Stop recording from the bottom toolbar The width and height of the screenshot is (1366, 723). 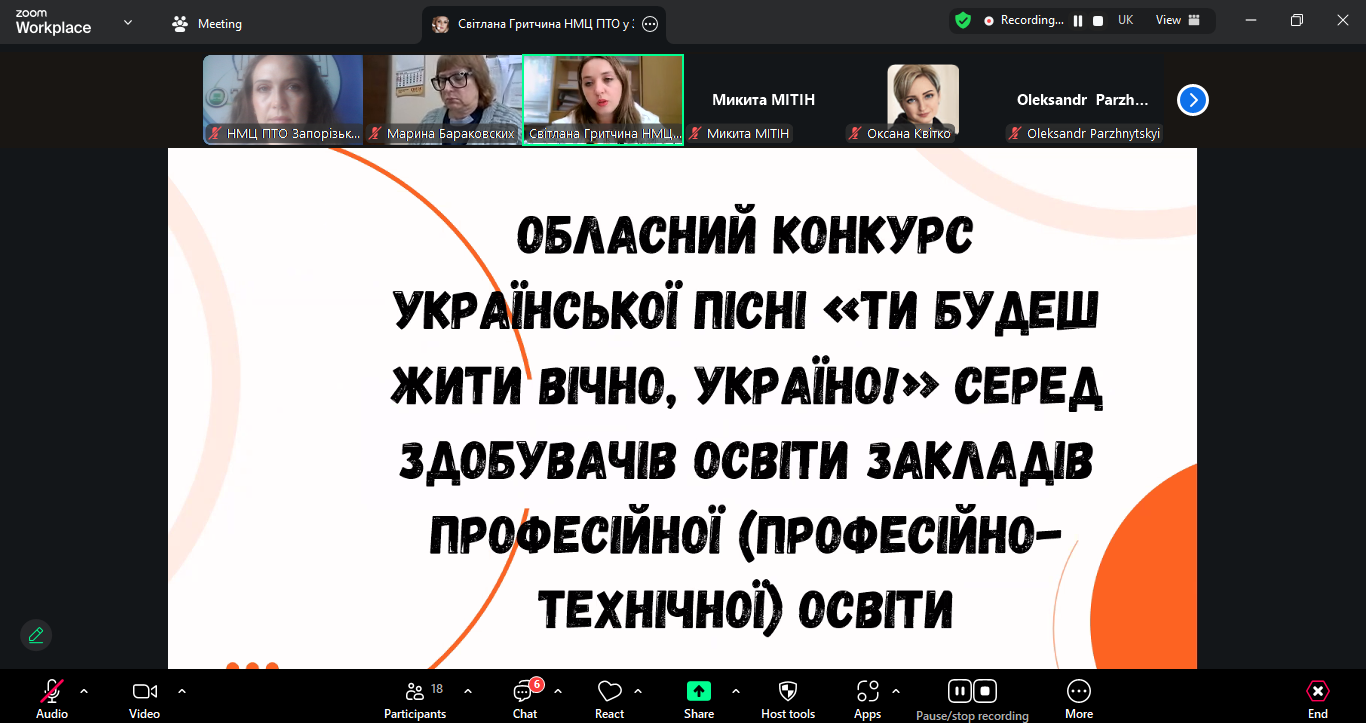tap(985, 691)
